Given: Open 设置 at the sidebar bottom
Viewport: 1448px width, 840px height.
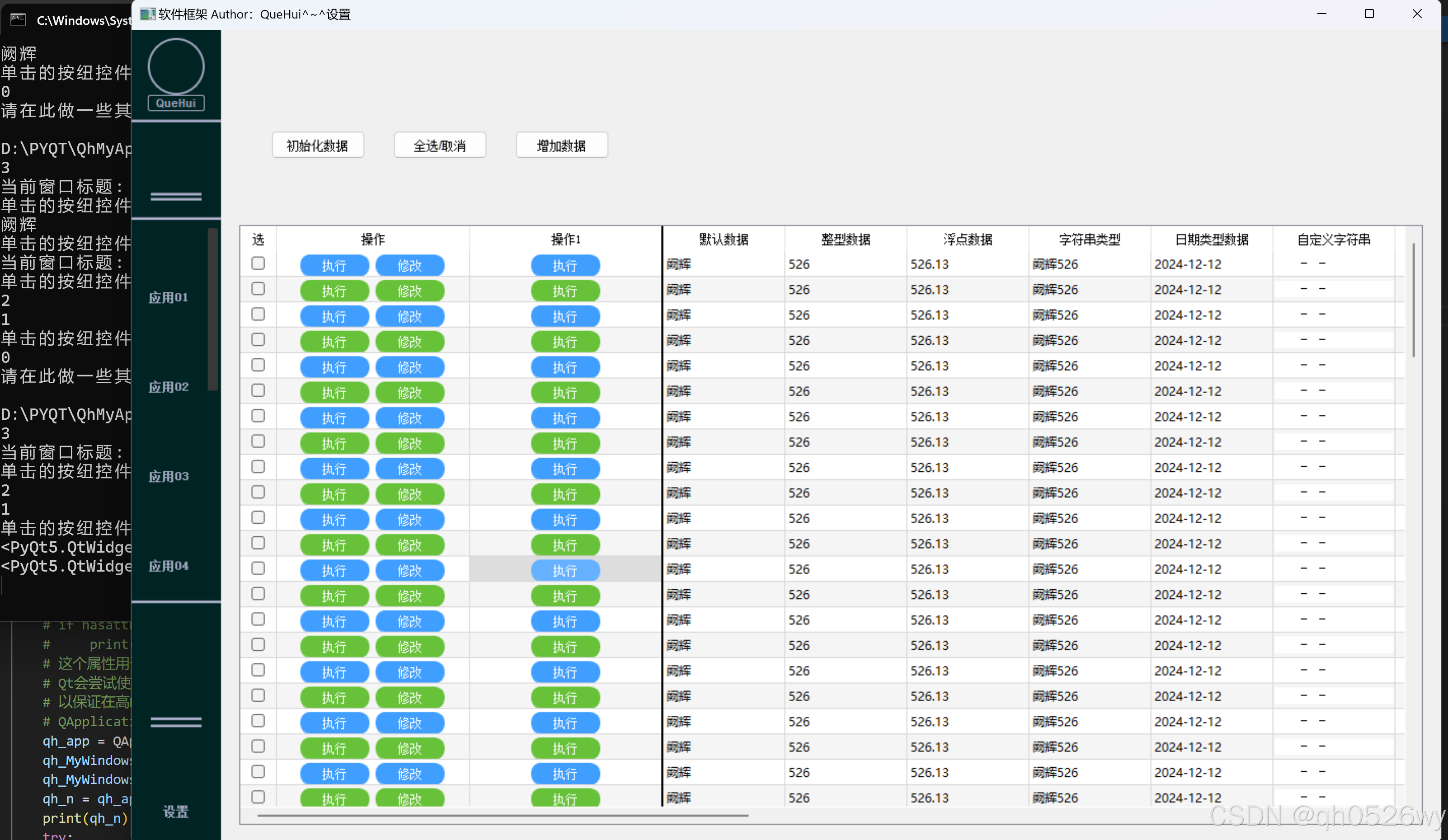Looking at the screenshot, I should [x=176, y=812].
